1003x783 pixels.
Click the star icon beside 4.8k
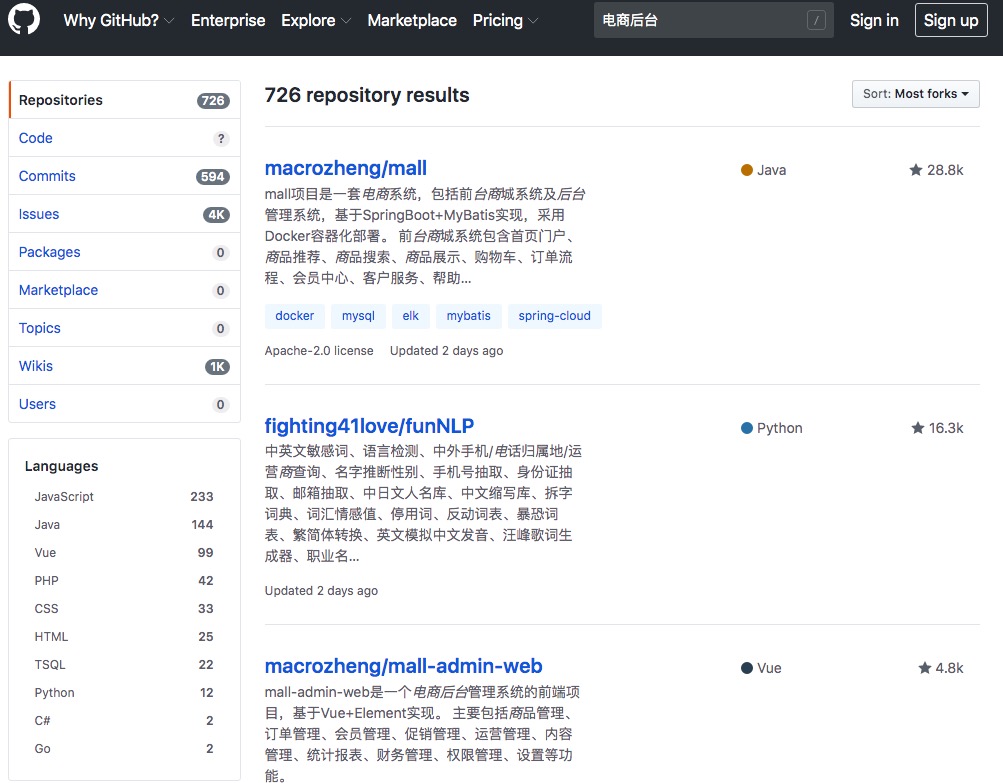[925, 668]
